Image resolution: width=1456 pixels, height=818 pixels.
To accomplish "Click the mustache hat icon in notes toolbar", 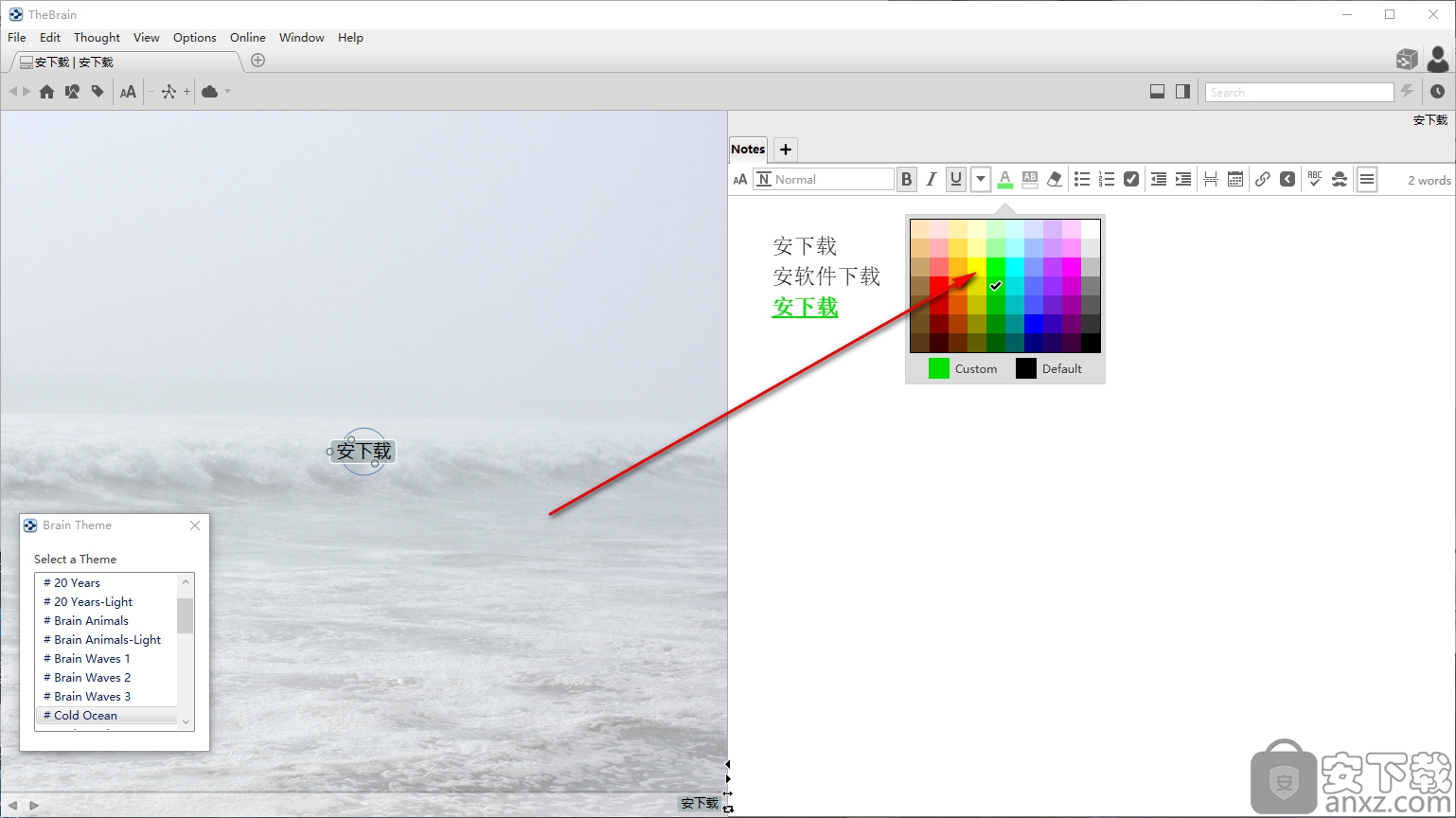I will [x=1340, y=179].
